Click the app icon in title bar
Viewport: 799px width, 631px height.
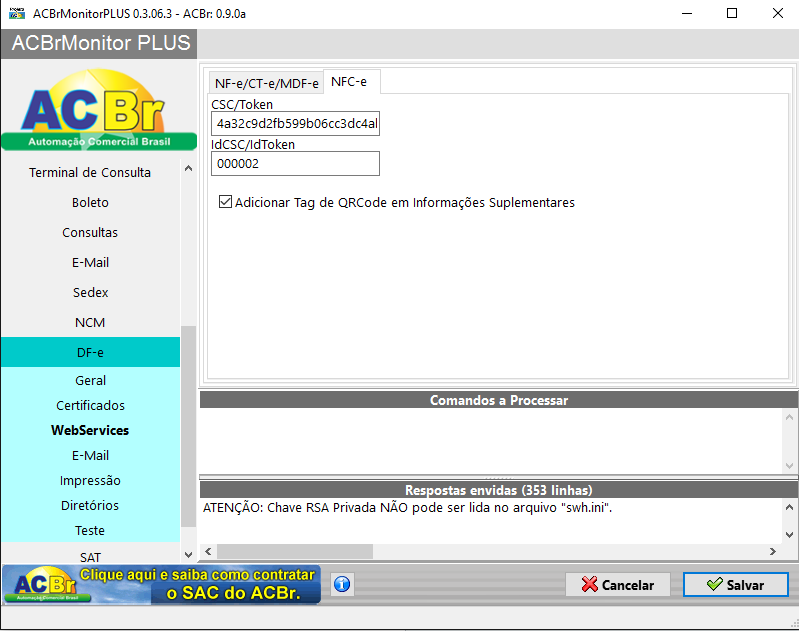pyautogui.click(x=17, y=13)
